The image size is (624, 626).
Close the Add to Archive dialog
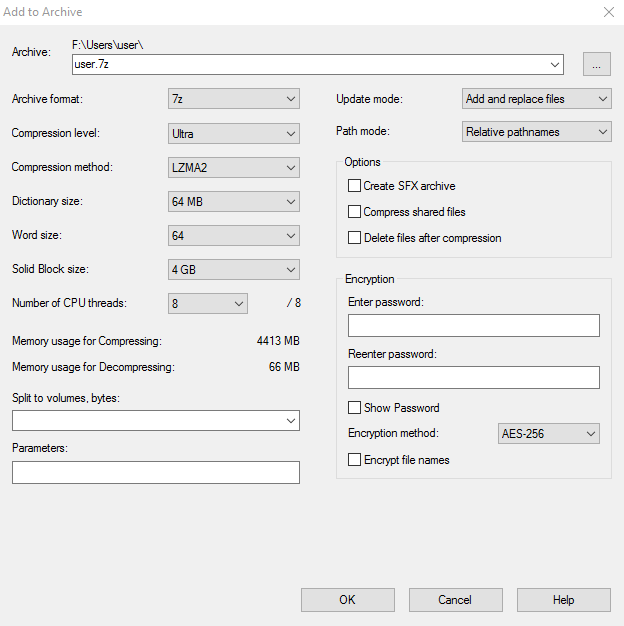coord(608,12)
